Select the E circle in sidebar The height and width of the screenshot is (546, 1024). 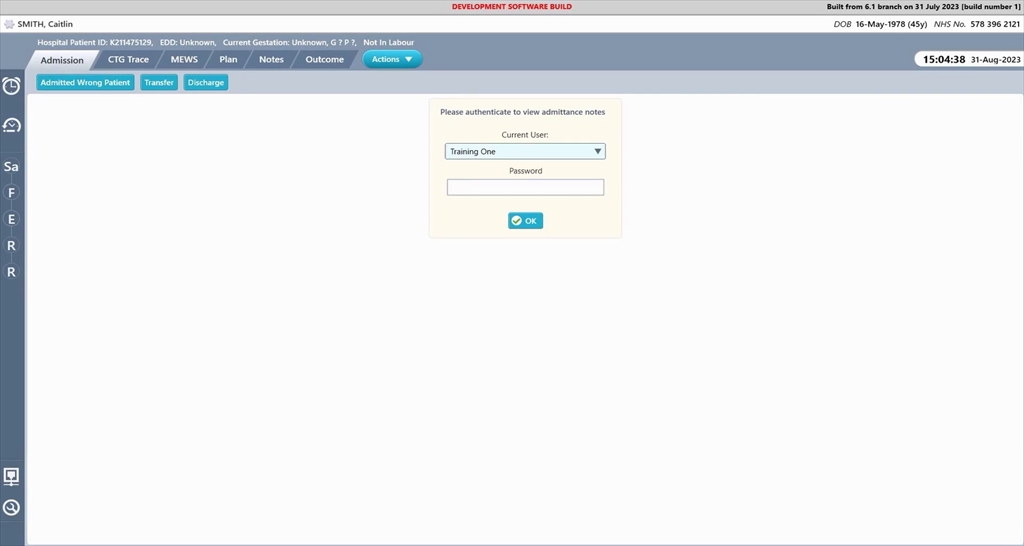tap(11, 219)
